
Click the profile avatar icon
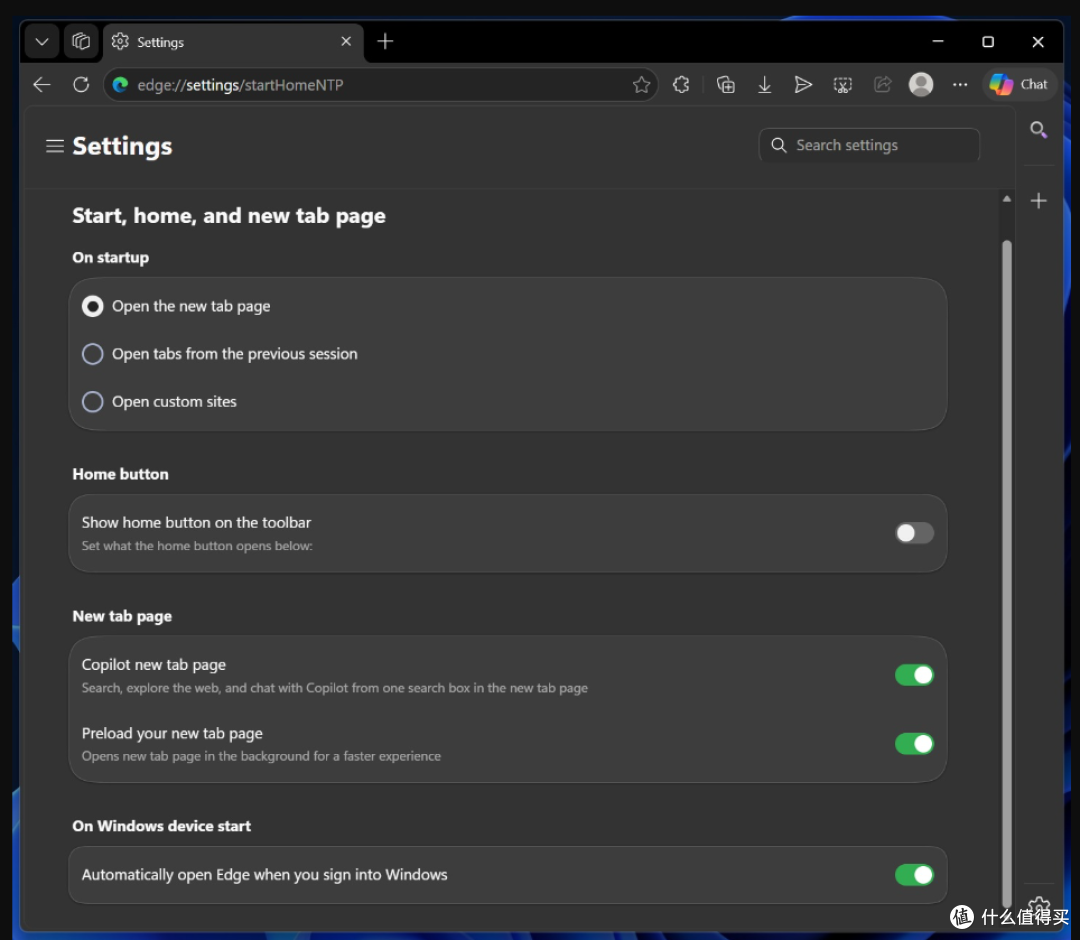point(921,85)
